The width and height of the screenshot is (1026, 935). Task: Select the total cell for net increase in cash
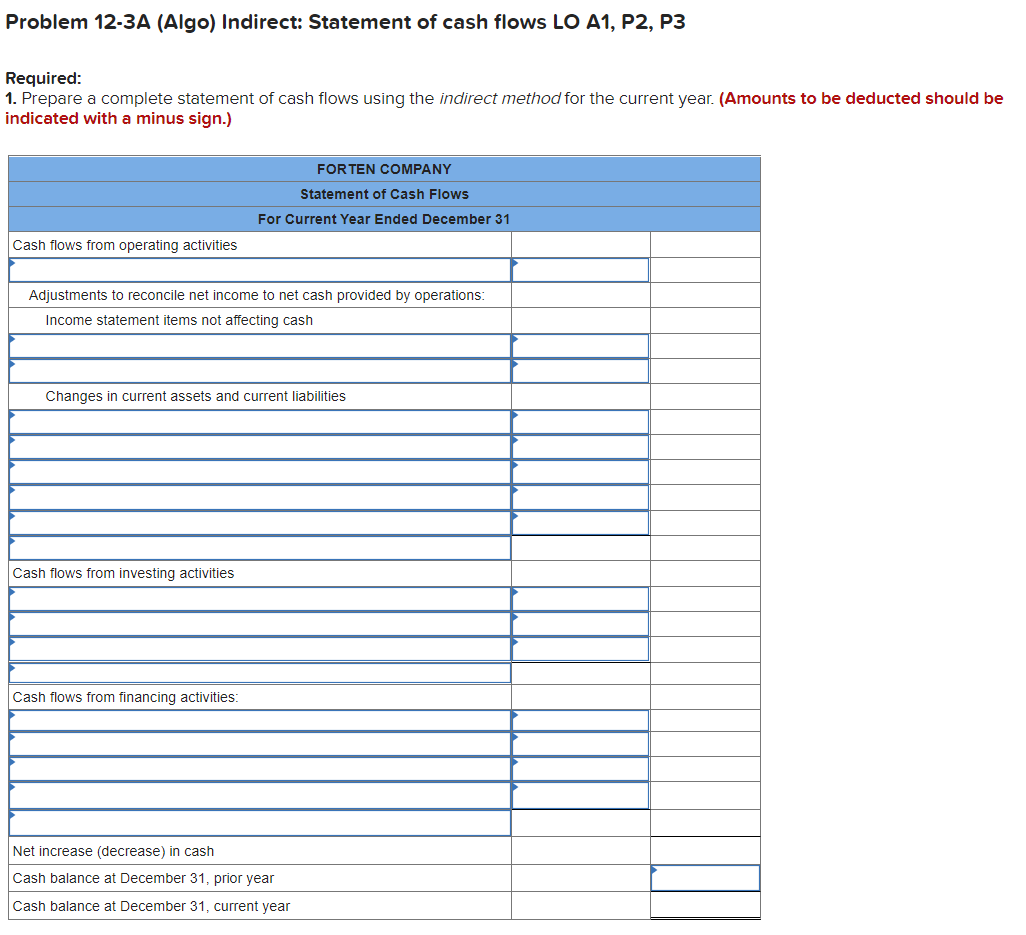click(x=705, y=851)
